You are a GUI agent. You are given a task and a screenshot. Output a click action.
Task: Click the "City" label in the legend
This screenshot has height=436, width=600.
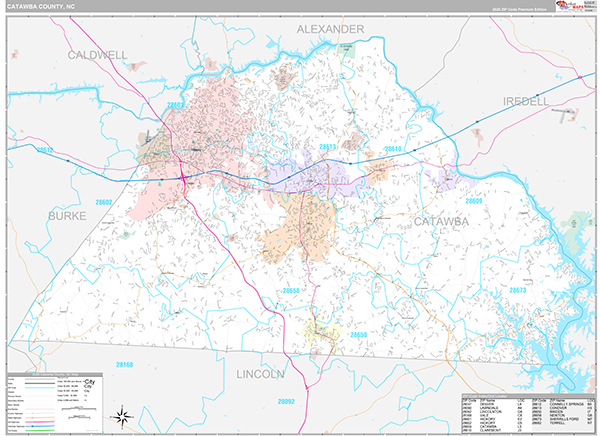[90, 382]
